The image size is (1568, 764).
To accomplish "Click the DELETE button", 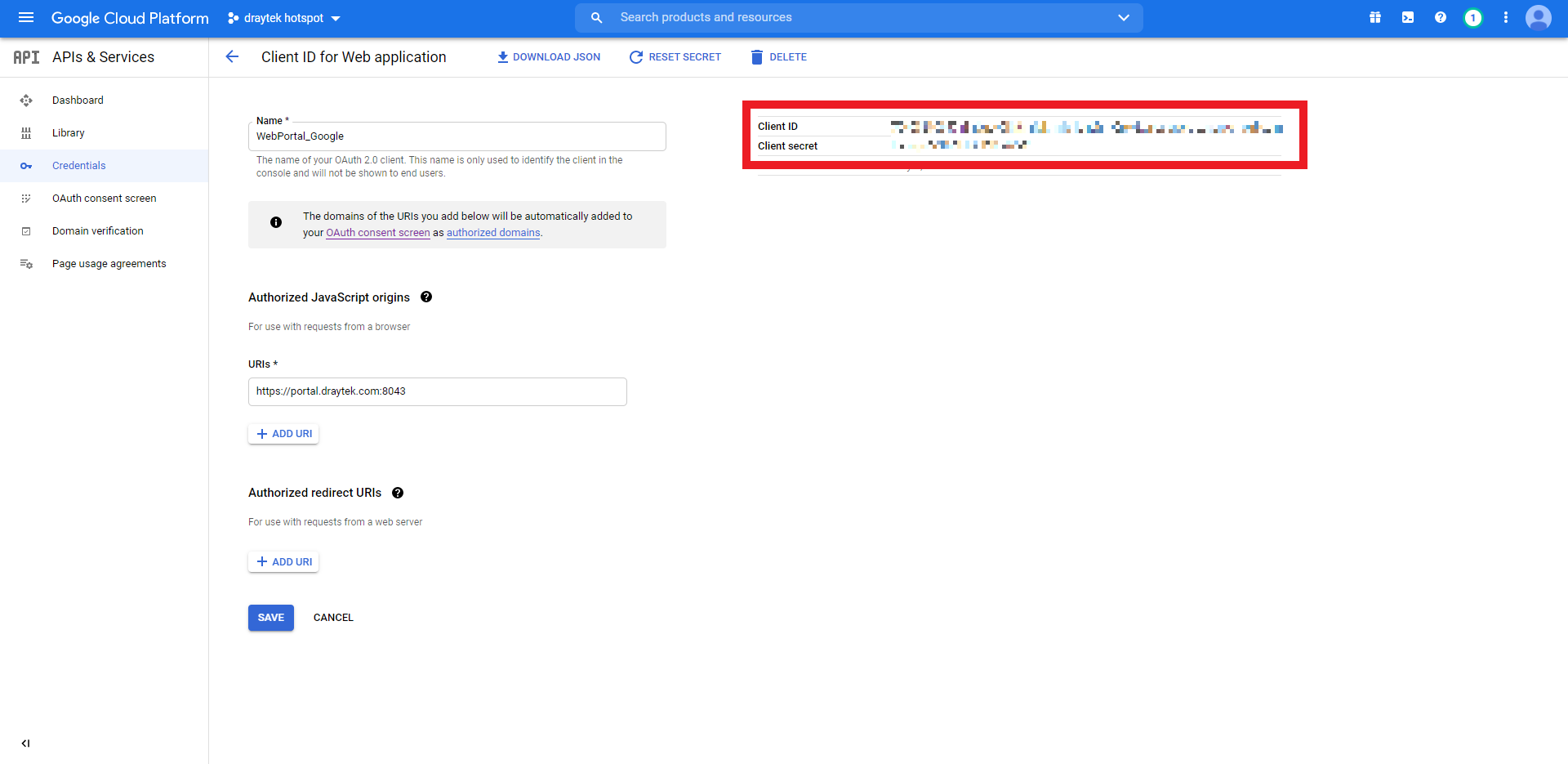I will (x=779, y=57).
